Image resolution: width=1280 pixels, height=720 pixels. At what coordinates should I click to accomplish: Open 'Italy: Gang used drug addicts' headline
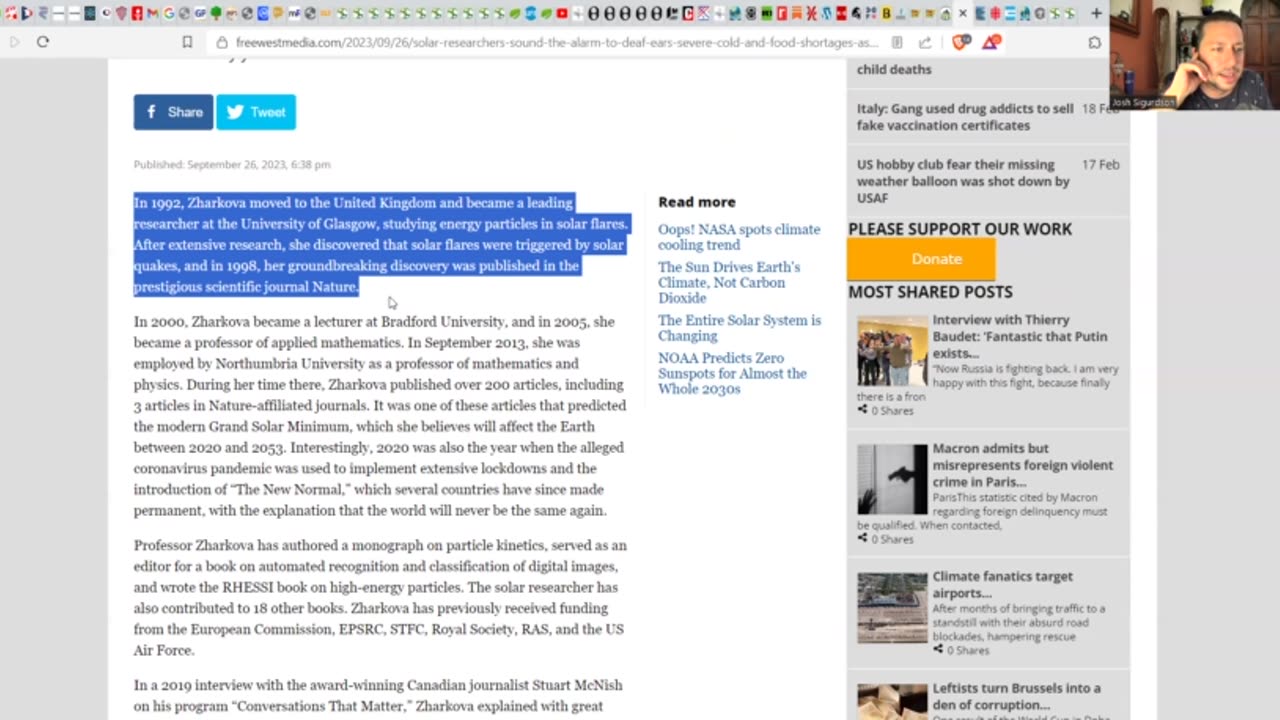pyautogui.click(x=965, y=117)
